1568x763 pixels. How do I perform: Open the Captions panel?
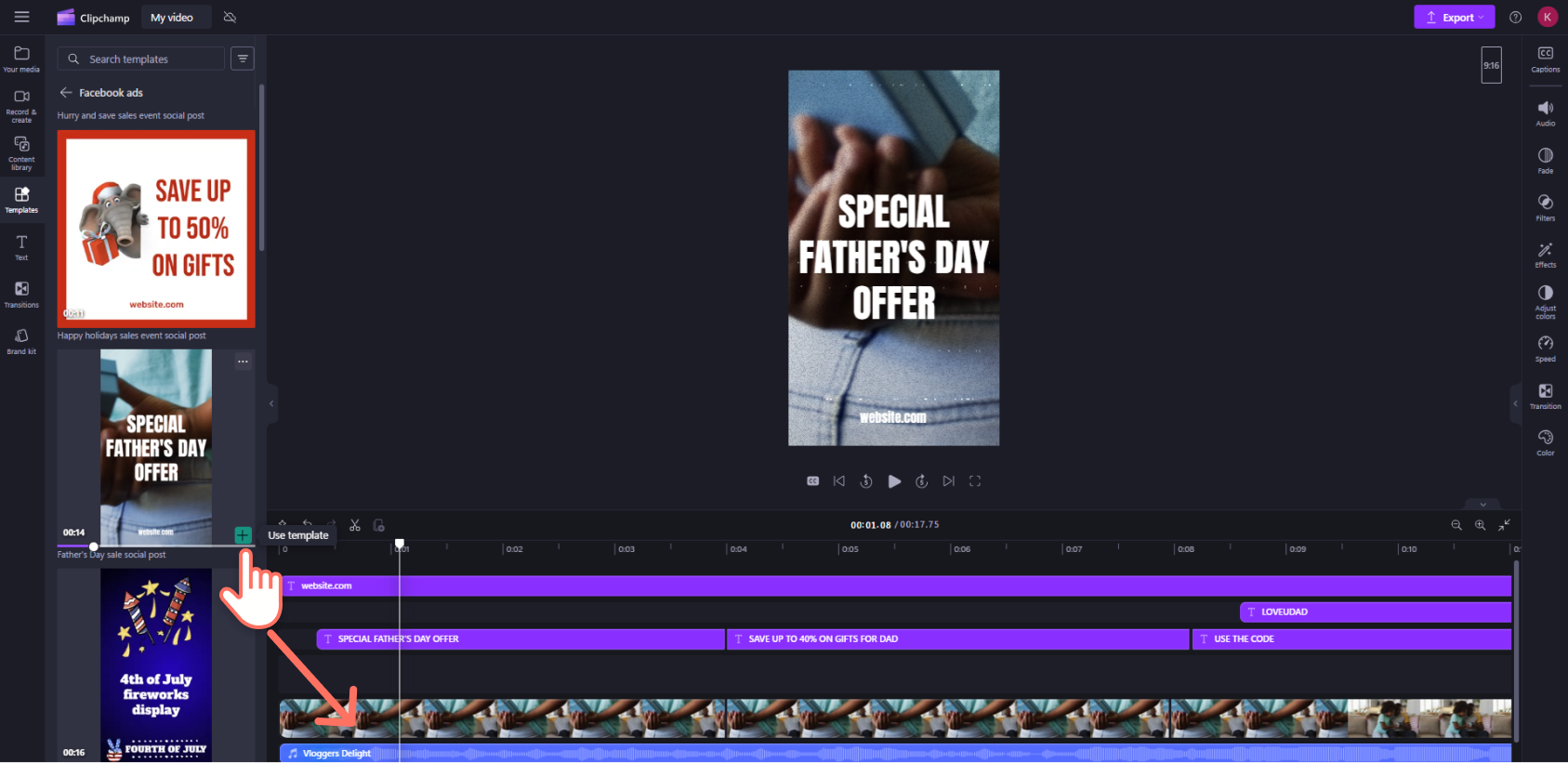1545,59
